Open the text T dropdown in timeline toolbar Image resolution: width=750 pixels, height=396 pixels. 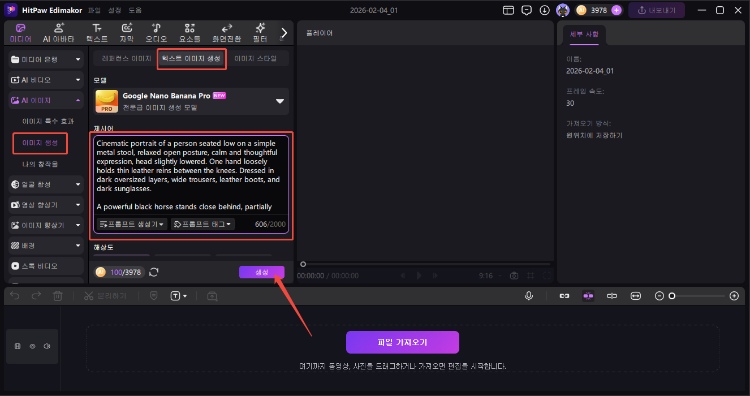[x=178, y=296]
